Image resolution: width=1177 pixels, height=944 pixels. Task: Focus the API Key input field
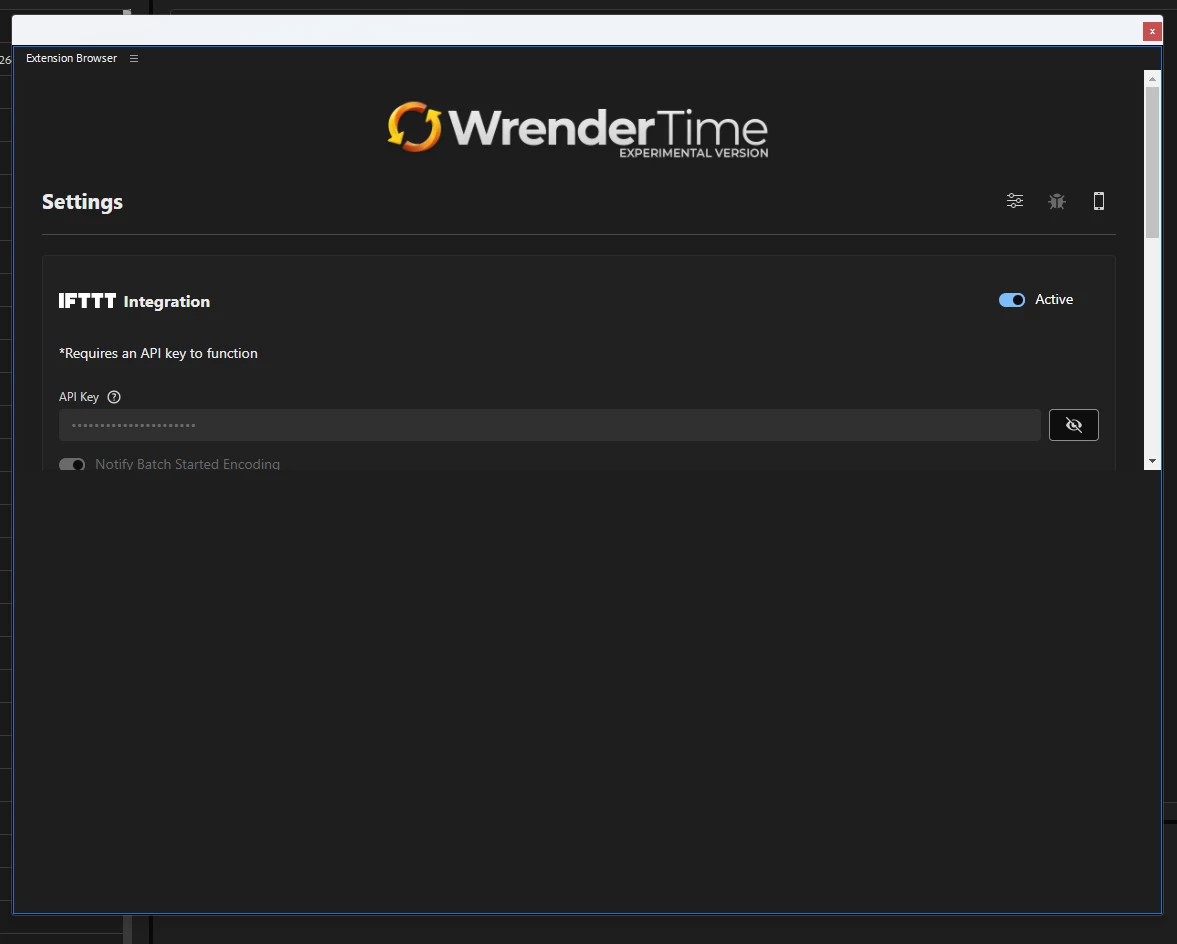point(549,425)
